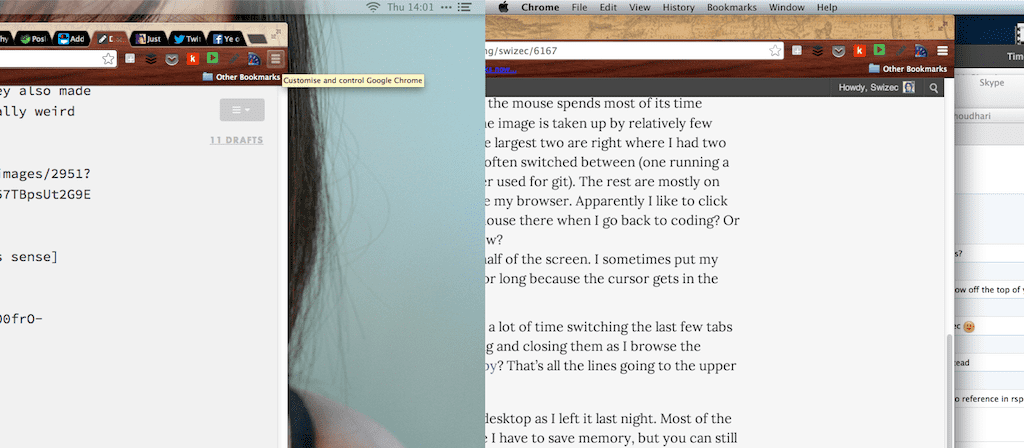This screenshot has height=448, width=1024.
Task: Switch to the Facebook tab
Action: tap(224, 39)
